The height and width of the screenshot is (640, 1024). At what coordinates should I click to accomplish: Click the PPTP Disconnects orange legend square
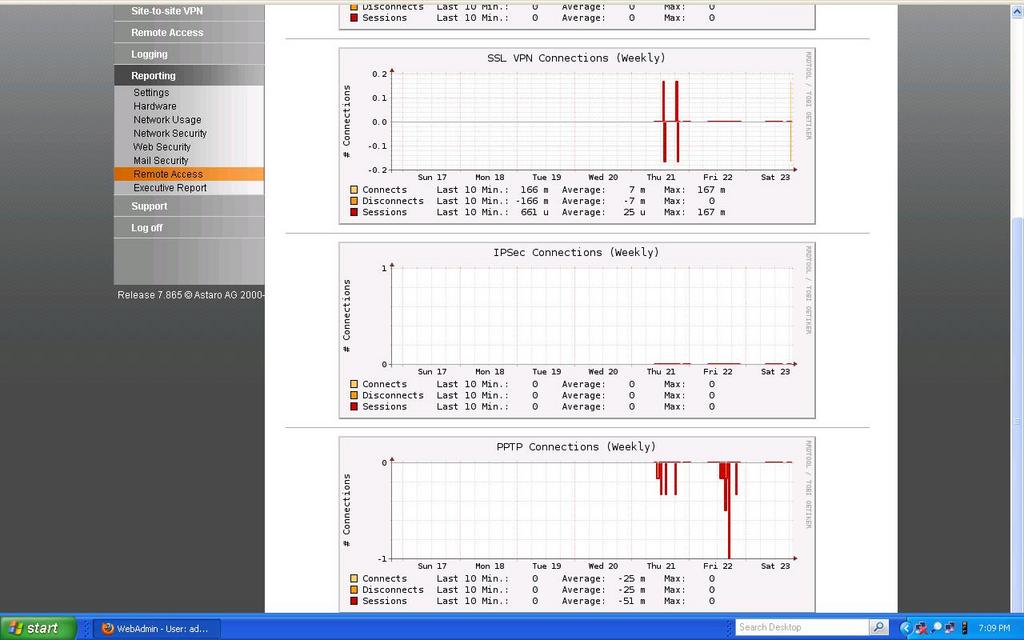click(354, 590)
